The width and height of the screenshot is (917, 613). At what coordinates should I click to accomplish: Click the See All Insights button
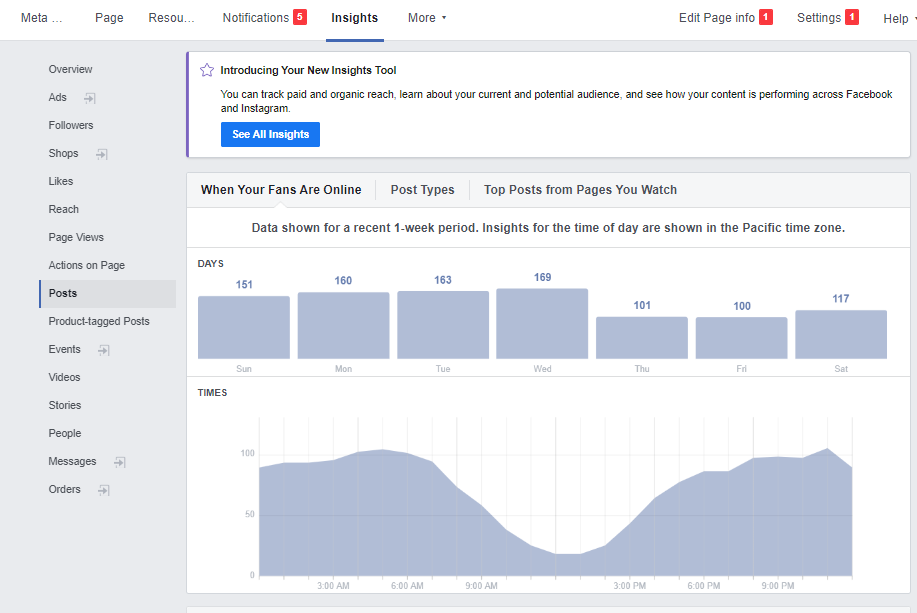point(270,134)
